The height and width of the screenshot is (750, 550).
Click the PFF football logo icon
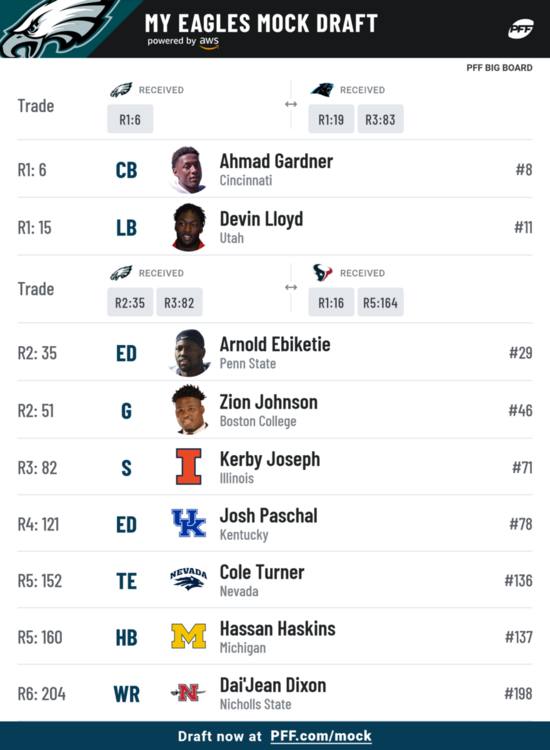pos(521,29)
